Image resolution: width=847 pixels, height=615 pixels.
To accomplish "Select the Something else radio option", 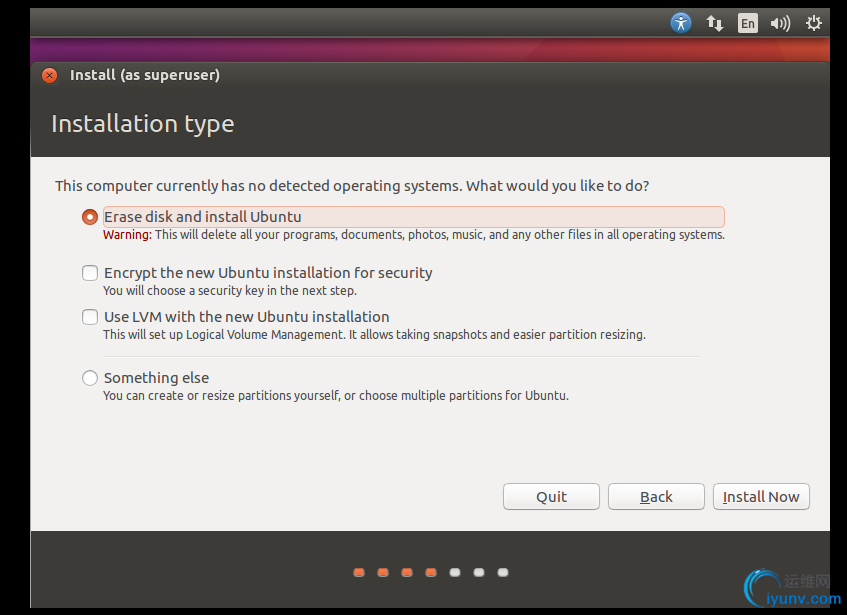I will (90, 378).
